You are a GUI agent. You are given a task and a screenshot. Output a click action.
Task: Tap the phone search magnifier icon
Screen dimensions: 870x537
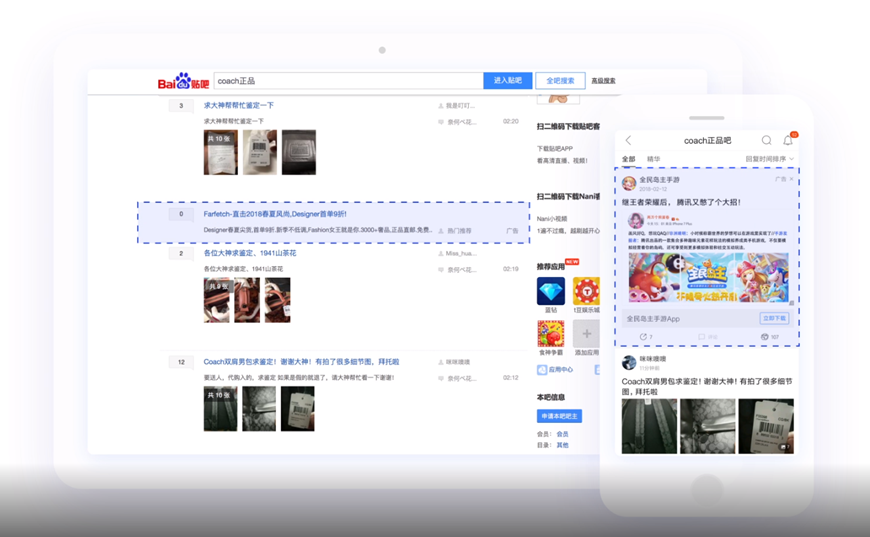click(x=766, y=140)
